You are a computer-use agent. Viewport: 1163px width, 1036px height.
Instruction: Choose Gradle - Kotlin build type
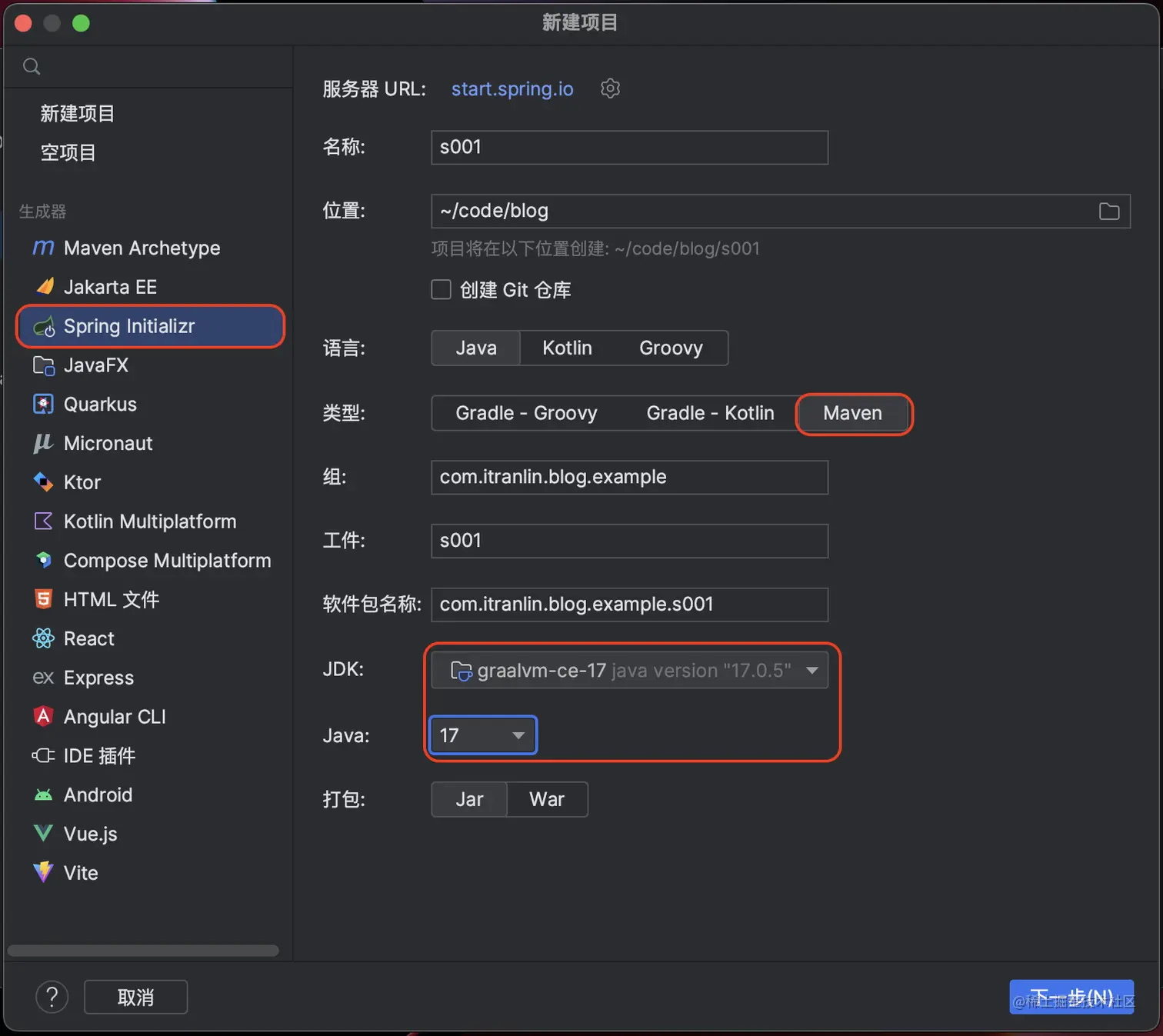click(710, 413)
